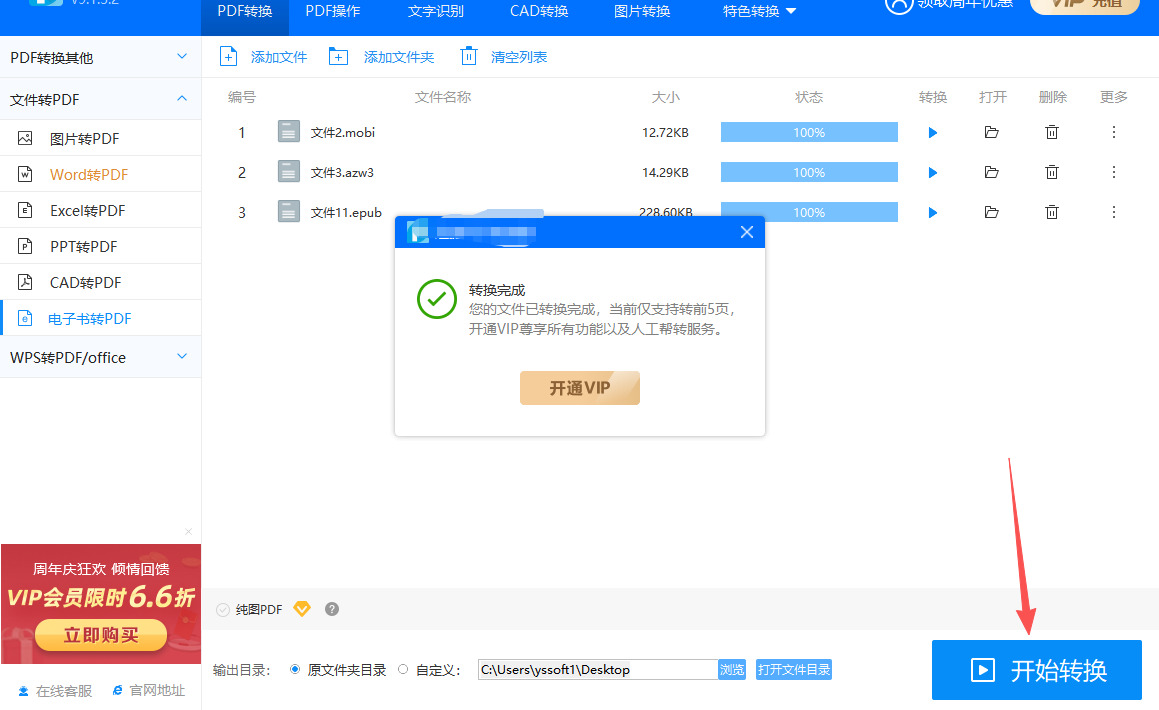The height and width of the screenshot is (710, 1159).
Task: Click the 添加文件 add file icon
Action: pyautogui.click(x=229, y=57)
